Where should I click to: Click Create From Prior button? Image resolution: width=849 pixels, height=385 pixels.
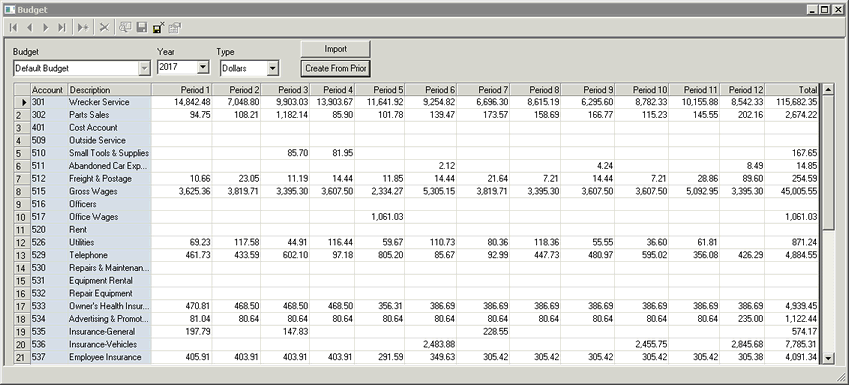click(336, 68)
